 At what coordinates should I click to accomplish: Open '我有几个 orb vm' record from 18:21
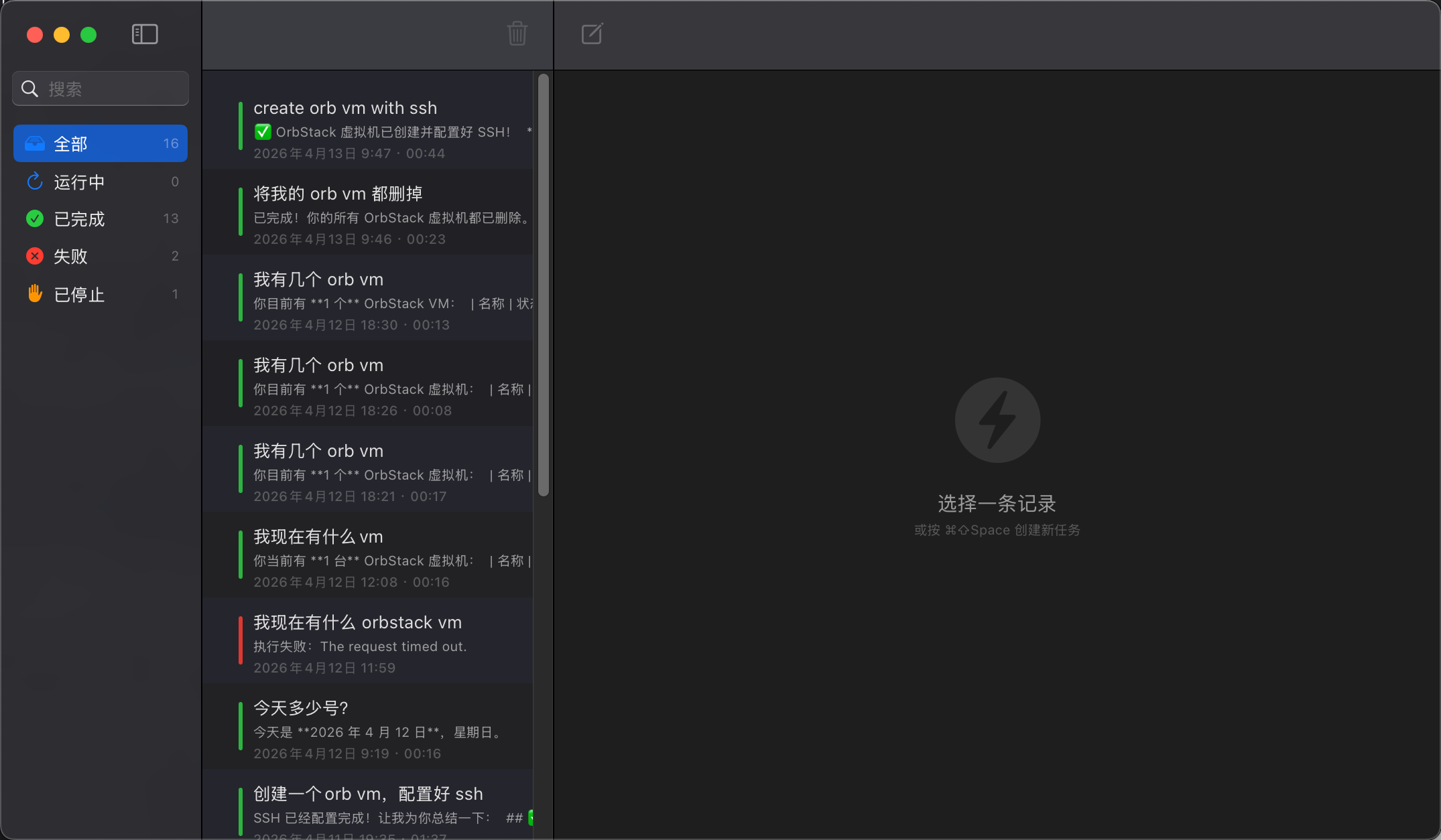(x=368, y=469)
